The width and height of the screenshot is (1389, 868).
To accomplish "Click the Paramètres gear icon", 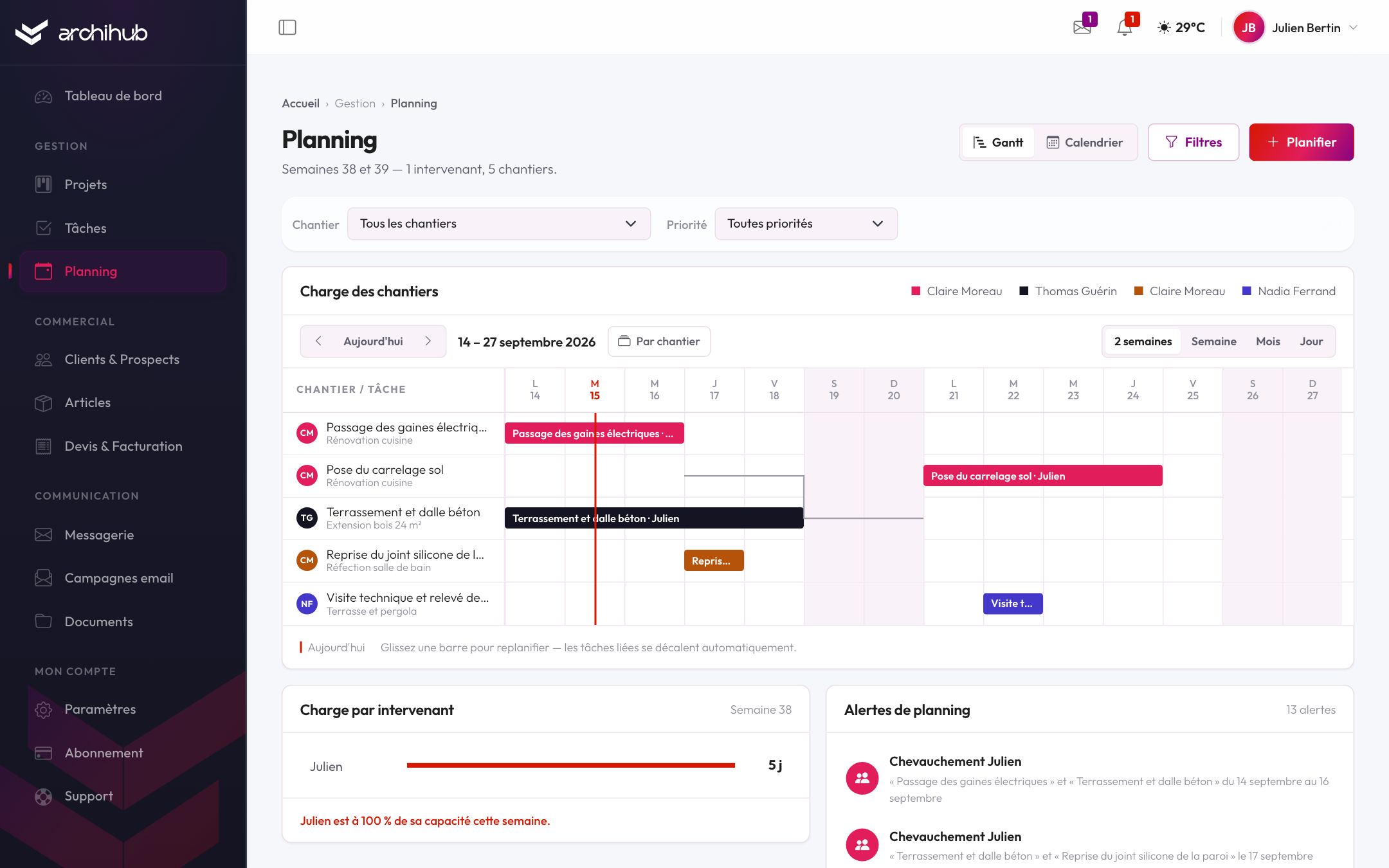I will [43, 710].
